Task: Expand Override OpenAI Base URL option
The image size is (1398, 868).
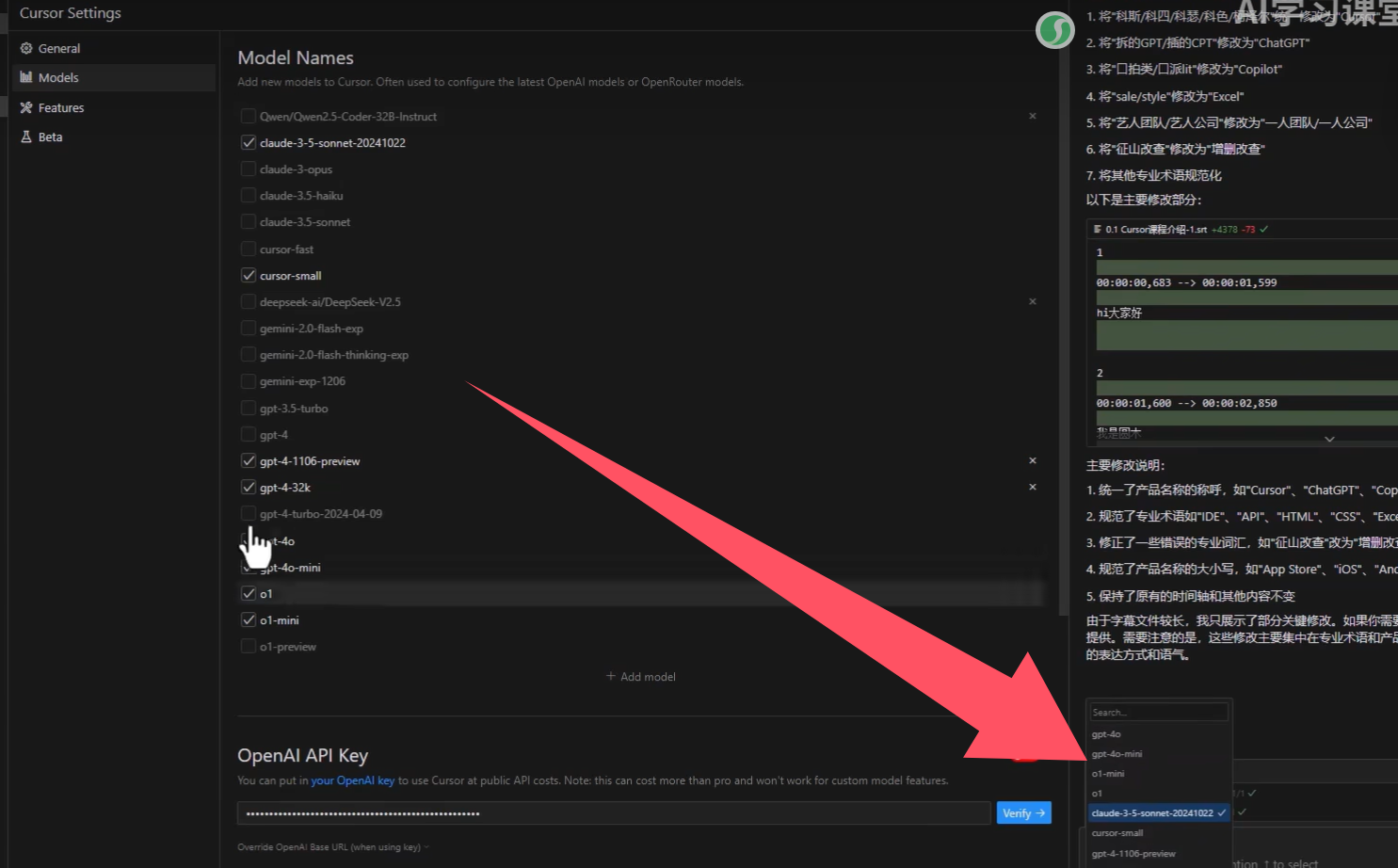Action: [x=333, y=846]
